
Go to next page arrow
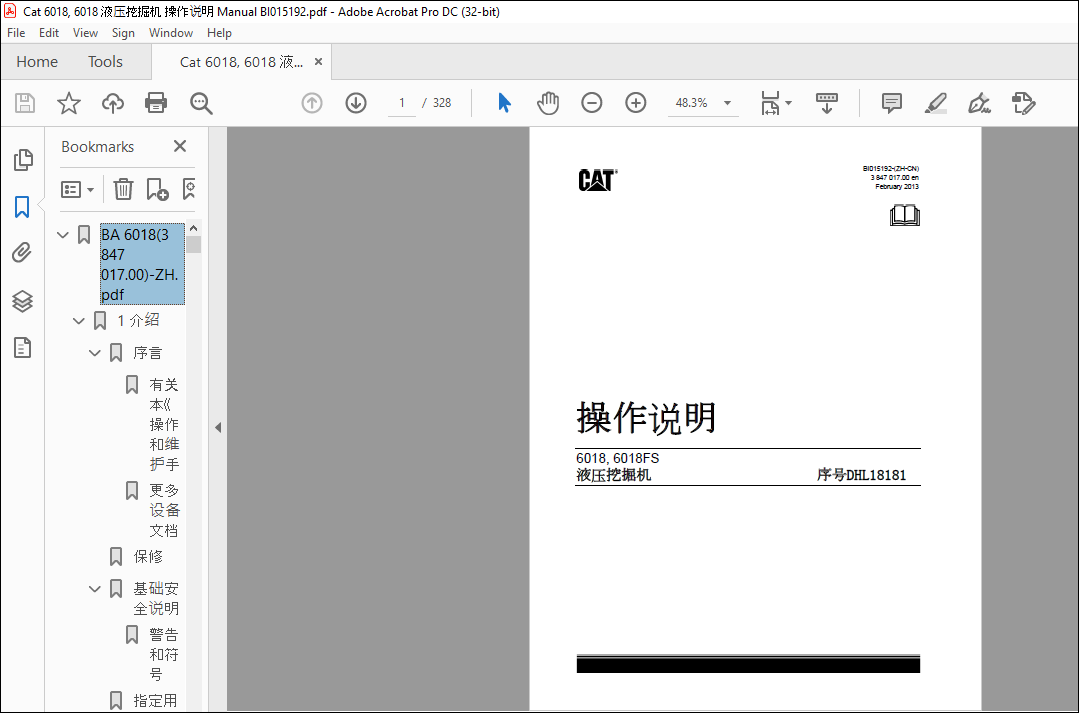coord(356,103)
